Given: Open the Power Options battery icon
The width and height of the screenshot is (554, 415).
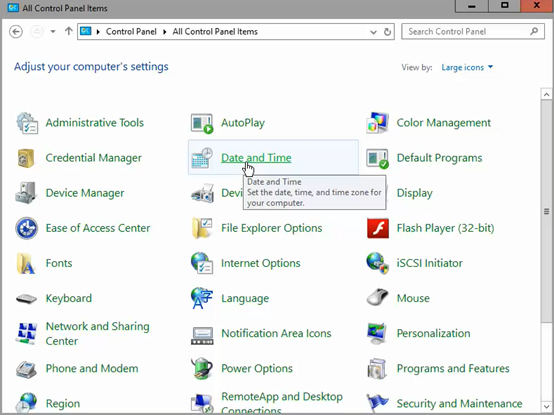Looking at the screenshot, I should point(202,368).
